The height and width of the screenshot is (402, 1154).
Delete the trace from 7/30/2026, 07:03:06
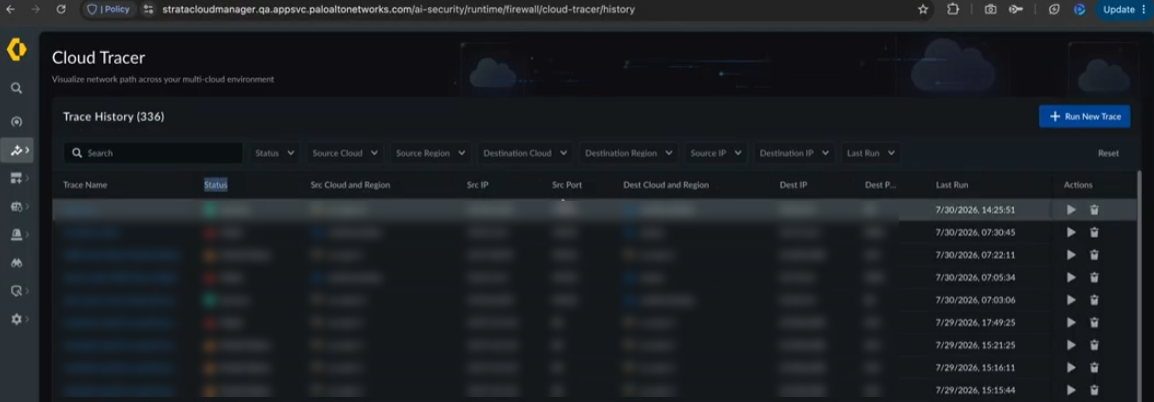1094,300
